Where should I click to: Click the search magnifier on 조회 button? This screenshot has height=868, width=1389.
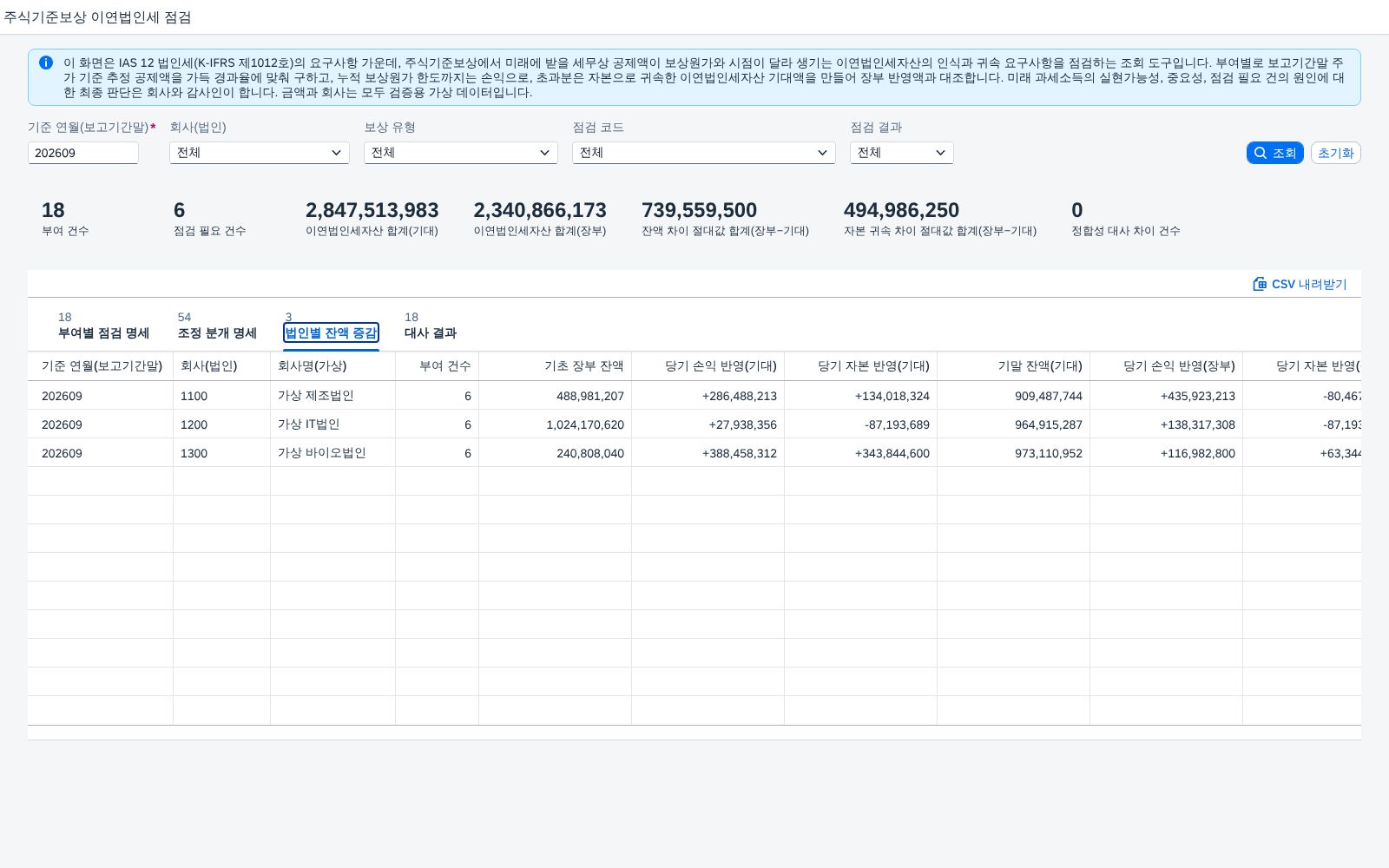1261,153
